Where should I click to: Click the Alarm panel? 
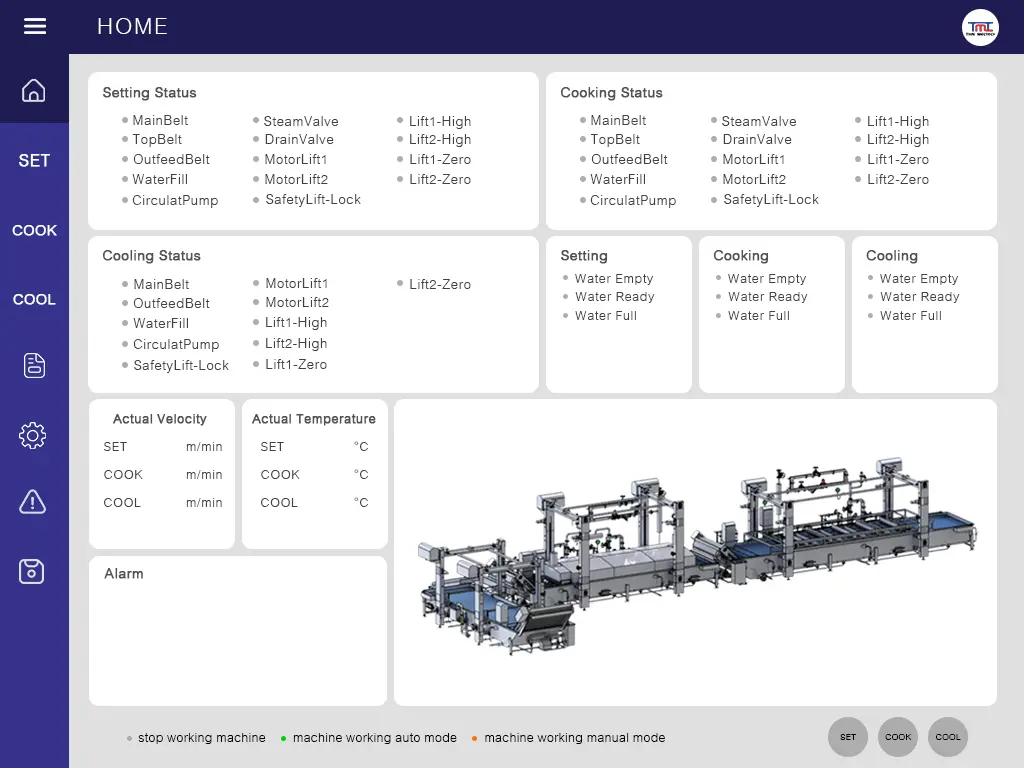click(238, 631)
